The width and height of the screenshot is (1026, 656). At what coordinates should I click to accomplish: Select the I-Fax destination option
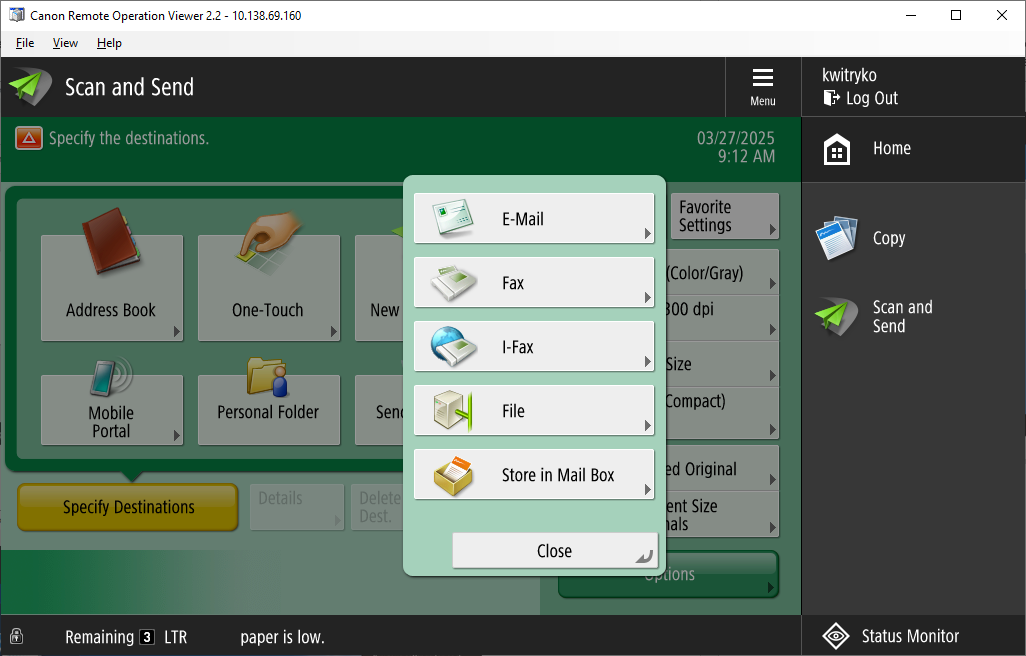click(533, 346)
